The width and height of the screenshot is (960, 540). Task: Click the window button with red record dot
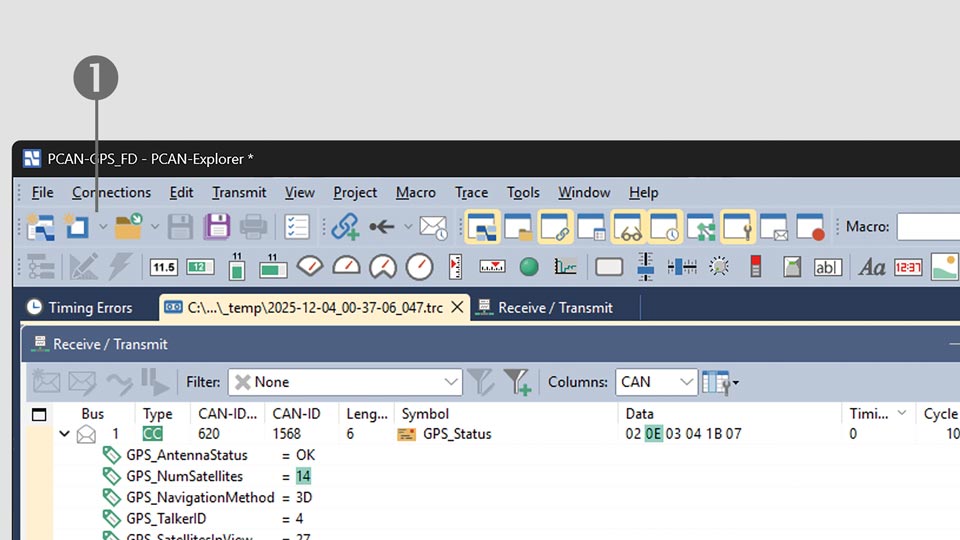pos(811,227)
